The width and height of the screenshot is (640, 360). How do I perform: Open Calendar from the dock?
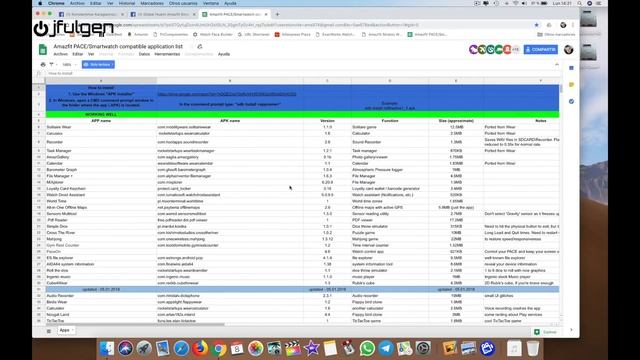237,348
